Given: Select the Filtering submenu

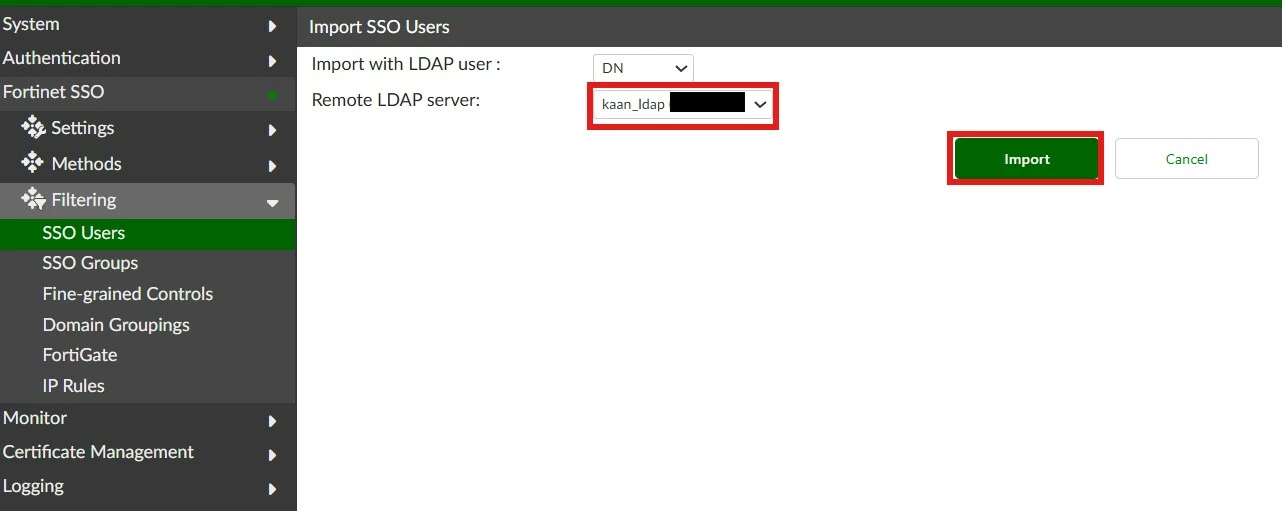Looking at the screenshot, I should point(148,200).
